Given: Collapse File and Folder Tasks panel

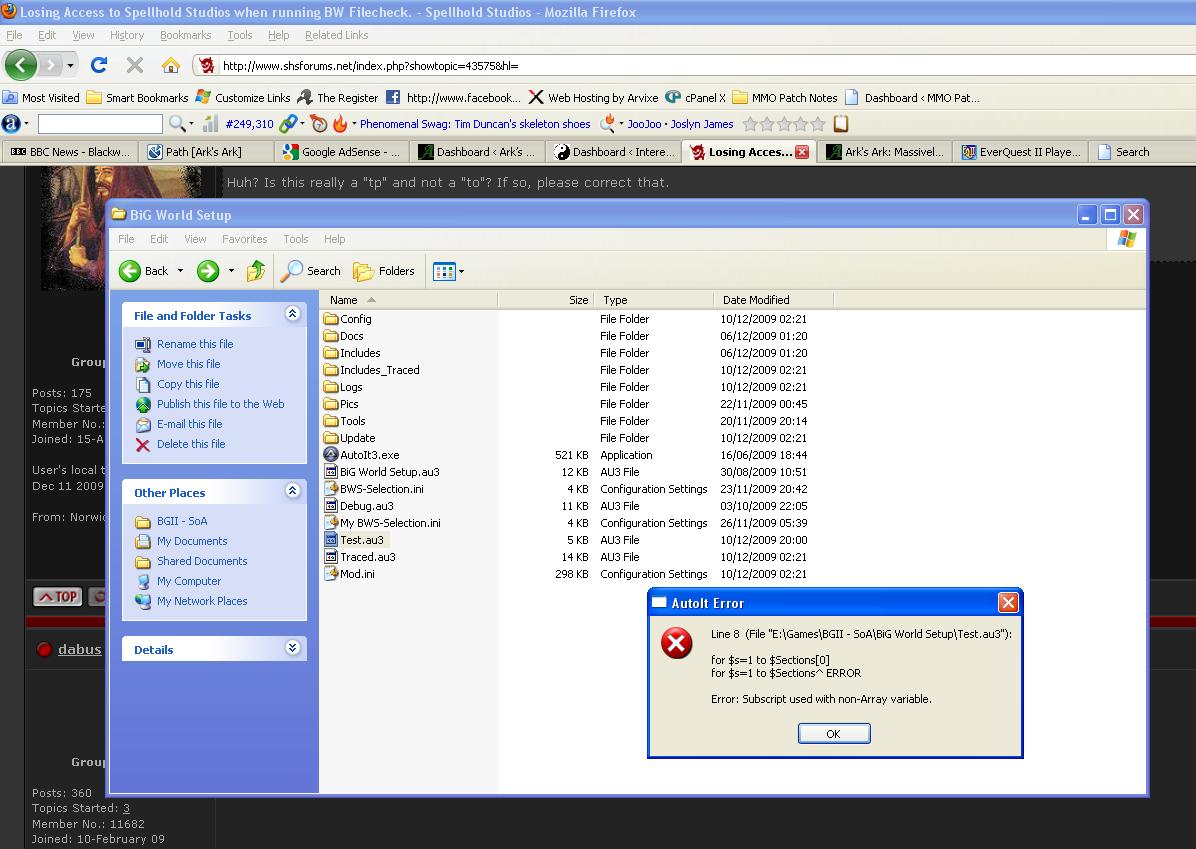Looking at the screenshot, I should tap(292, 314).
